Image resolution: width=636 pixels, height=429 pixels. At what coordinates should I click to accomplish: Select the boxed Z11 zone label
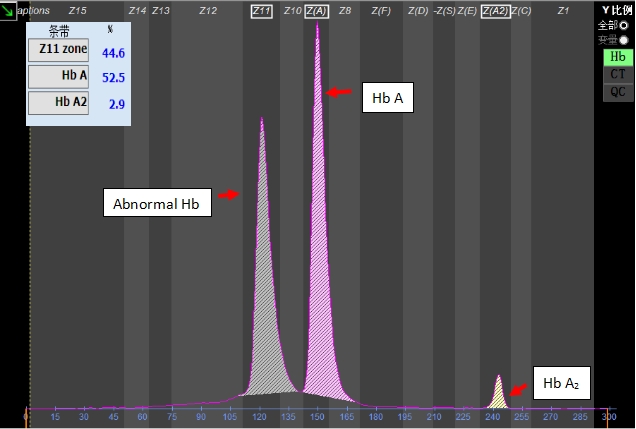coord(262,10)
